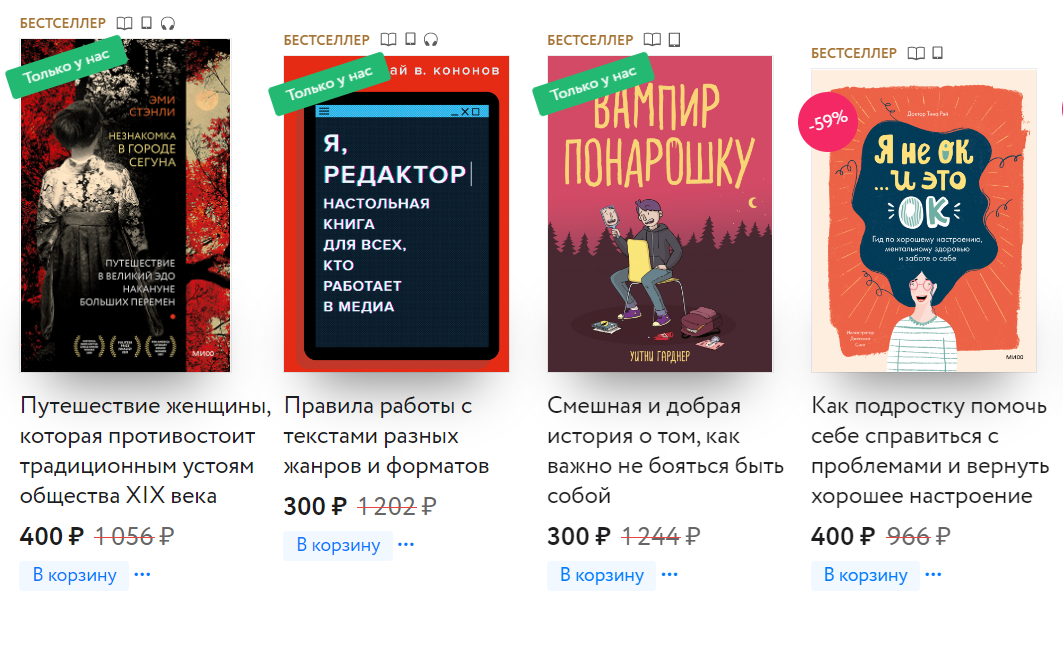Add Я не ок book to cart
The height and width of the screenshot is (650, 1063).
[866, 575]
